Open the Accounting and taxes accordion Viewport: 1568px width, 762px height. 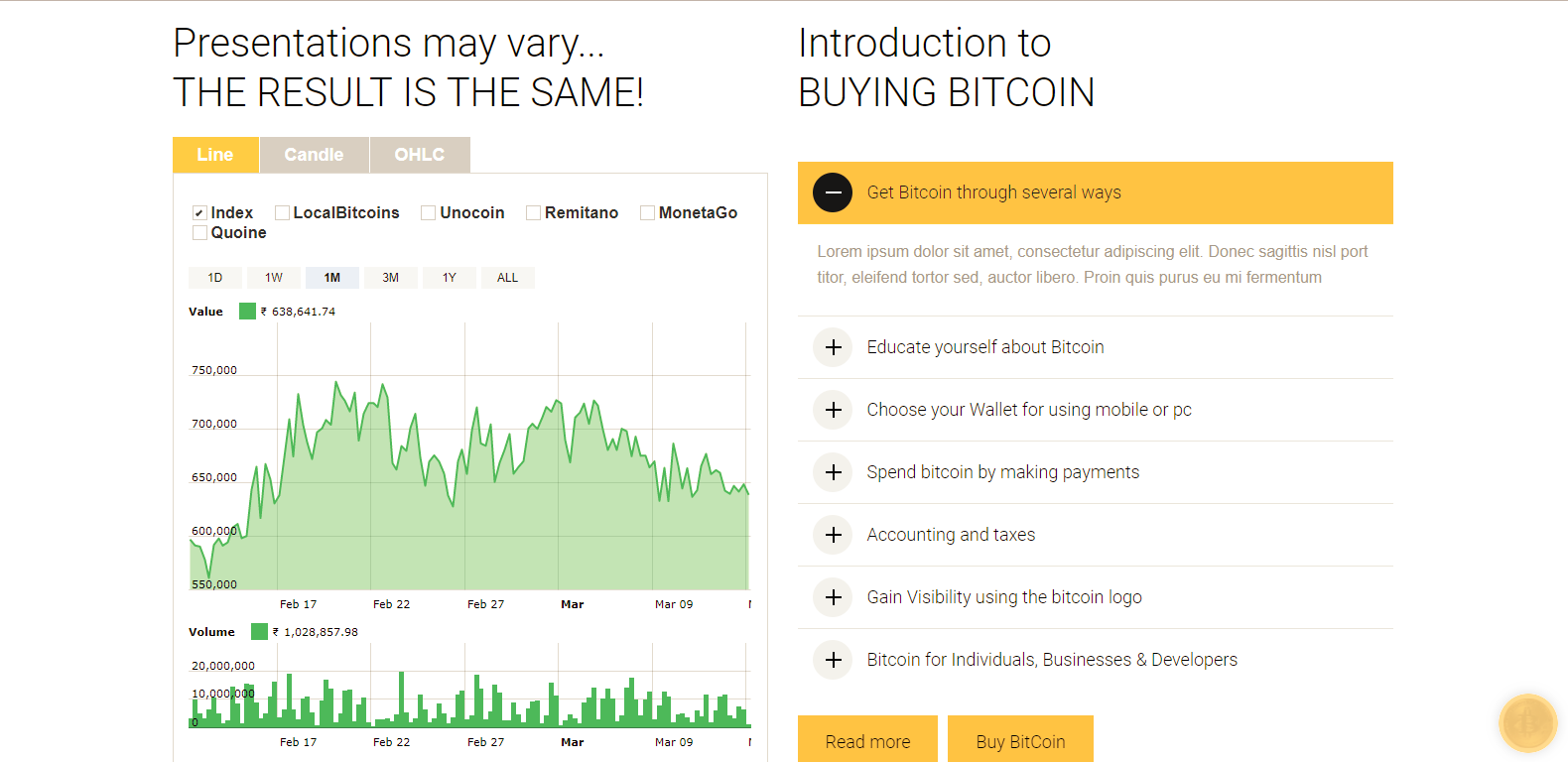tap(833, 535)
